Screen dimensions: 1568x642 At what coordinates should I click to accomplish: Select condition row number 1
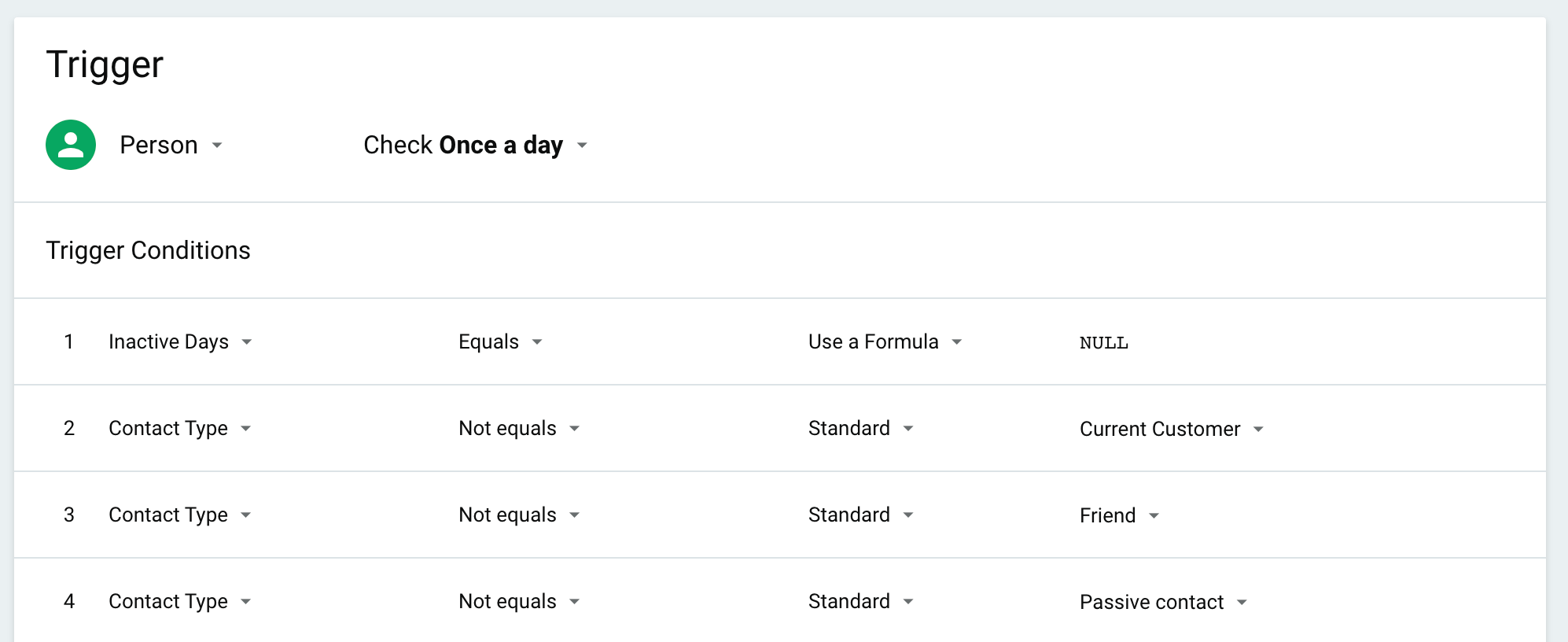pos(69,342)
